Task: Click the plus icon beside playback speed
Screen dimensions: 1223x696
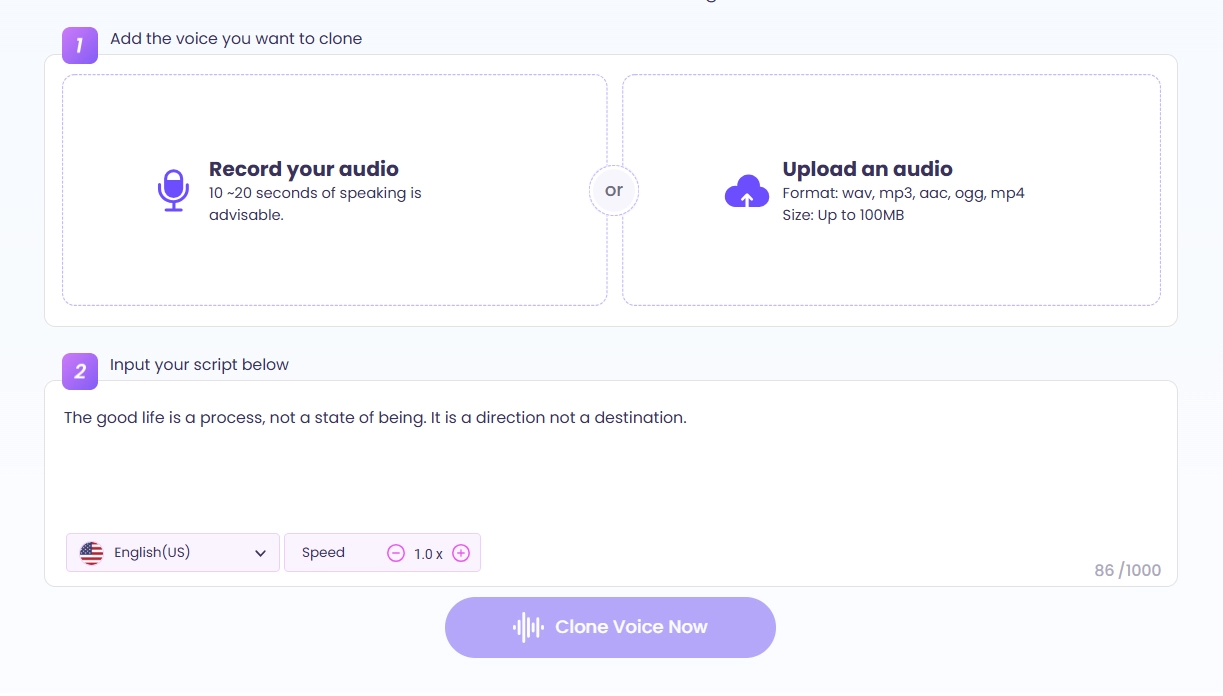Action: click(x=461, y=552)
